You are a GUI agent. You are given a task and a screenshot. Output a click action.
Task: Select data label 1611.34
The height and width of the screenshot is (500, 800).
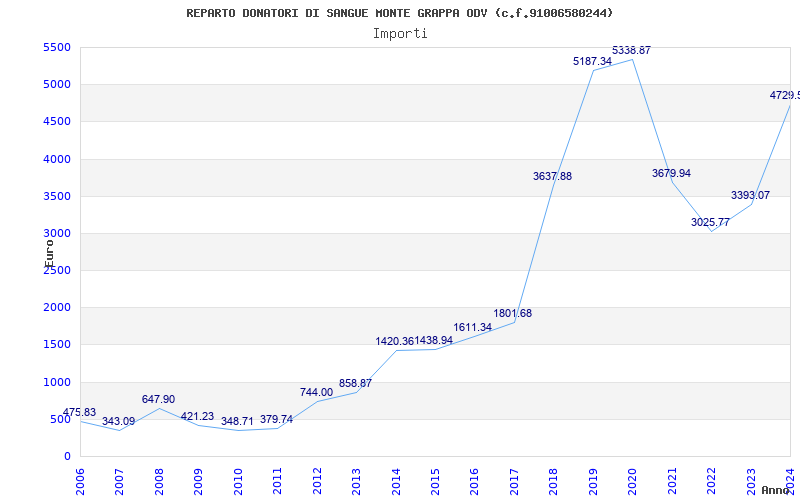[473, 328]
